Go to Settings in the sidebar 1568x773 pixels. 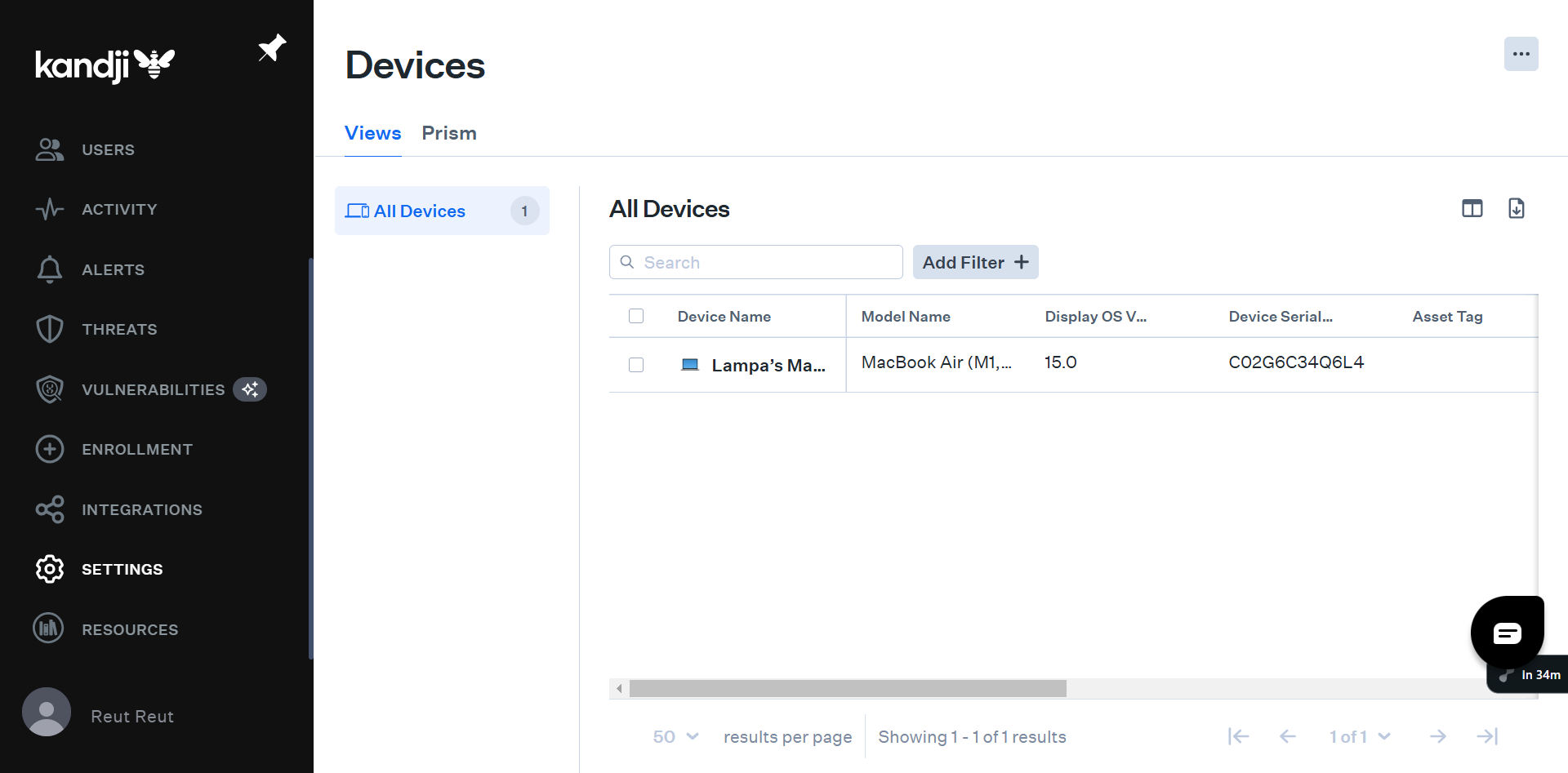coord(122,569)
